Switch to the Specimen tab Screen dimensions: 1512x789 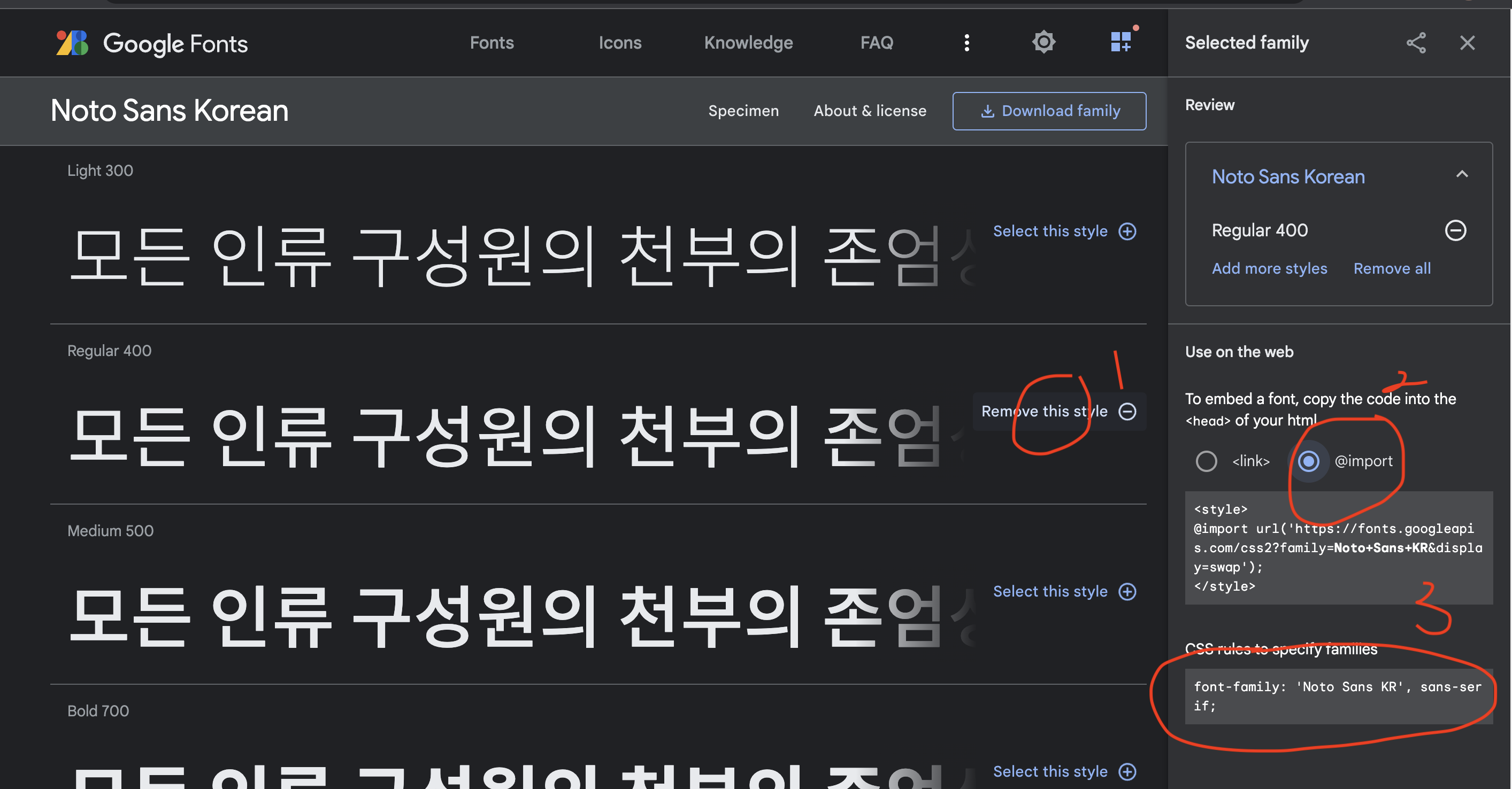(x=743, y=111)
